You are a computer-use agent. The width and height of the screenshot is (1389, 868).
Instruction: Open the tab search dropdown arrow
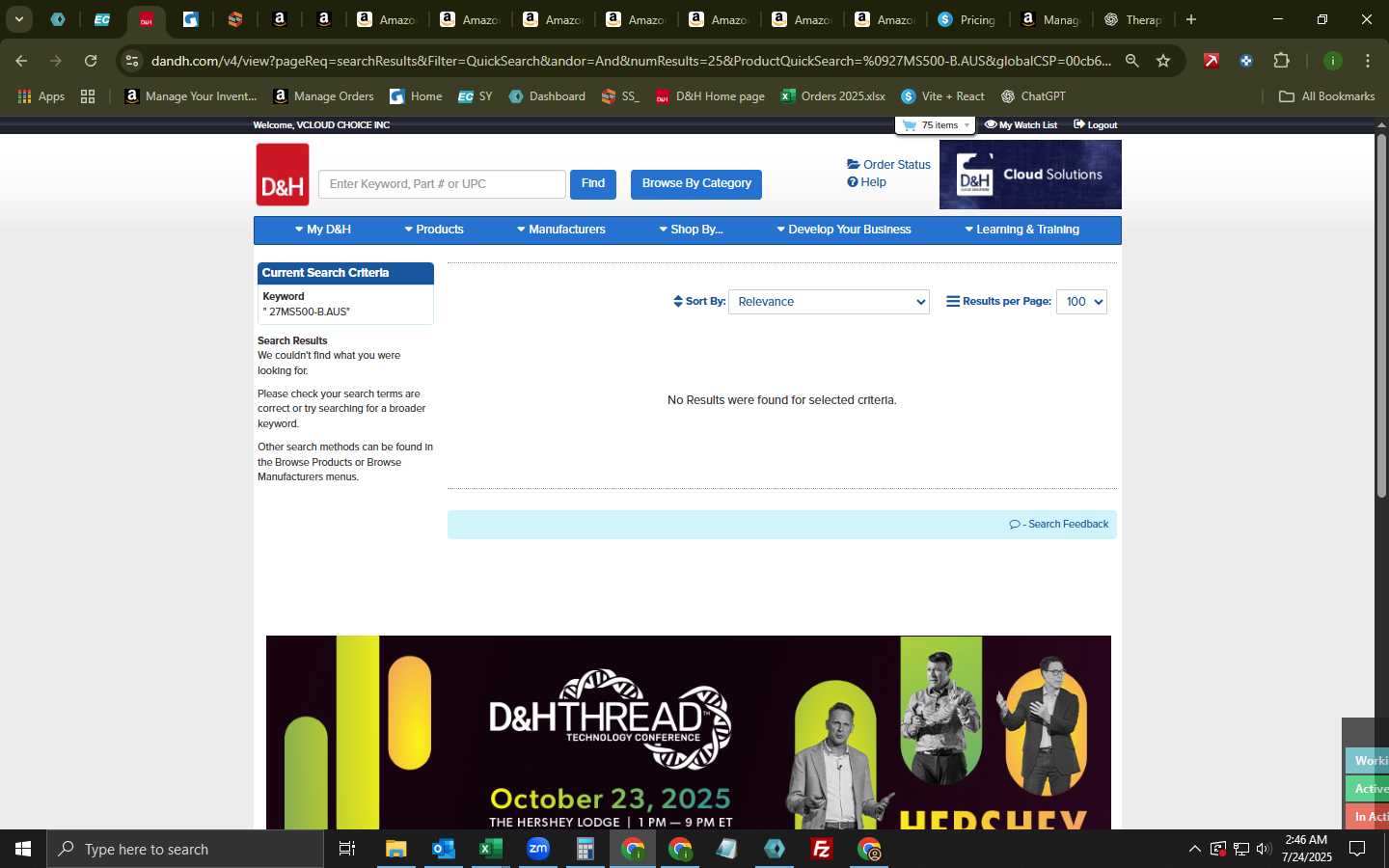pyautogui.click(x=18, y=19)
